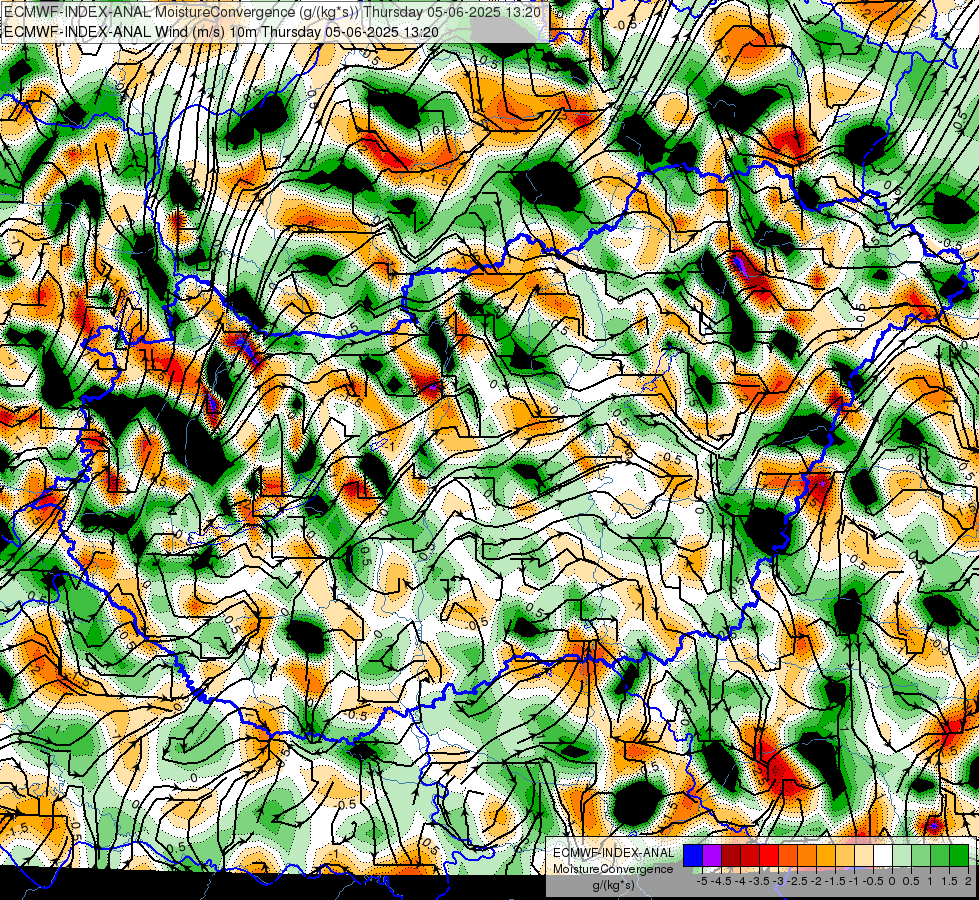Click the purple legend swatch between -5 and -4.5
Image resolution: width=979 pixels, height=900 pixels.
(712, 855)
